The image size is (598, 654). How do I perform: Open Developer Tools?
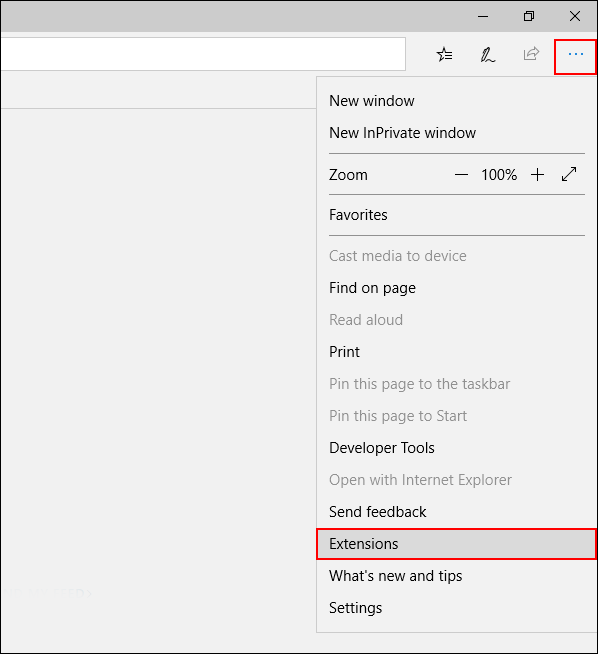[457, 448]
